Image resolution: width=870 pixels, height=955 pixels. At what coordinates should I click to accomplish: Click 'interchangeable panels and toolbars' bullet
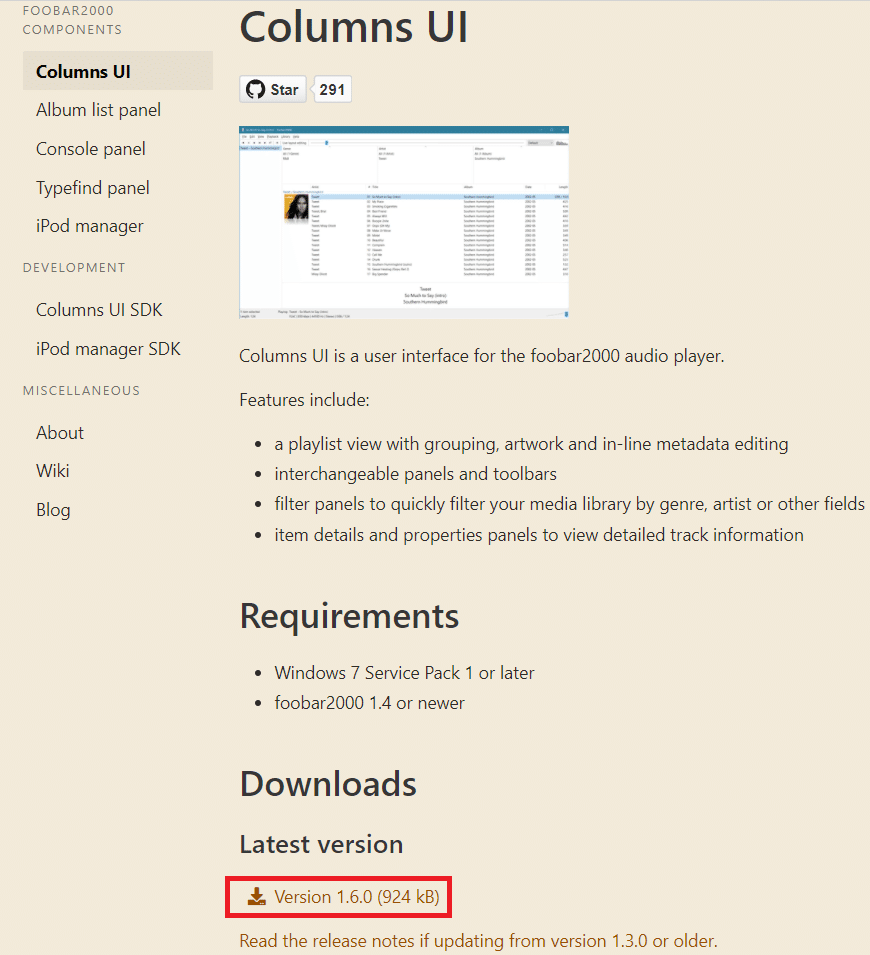(416, 474)
